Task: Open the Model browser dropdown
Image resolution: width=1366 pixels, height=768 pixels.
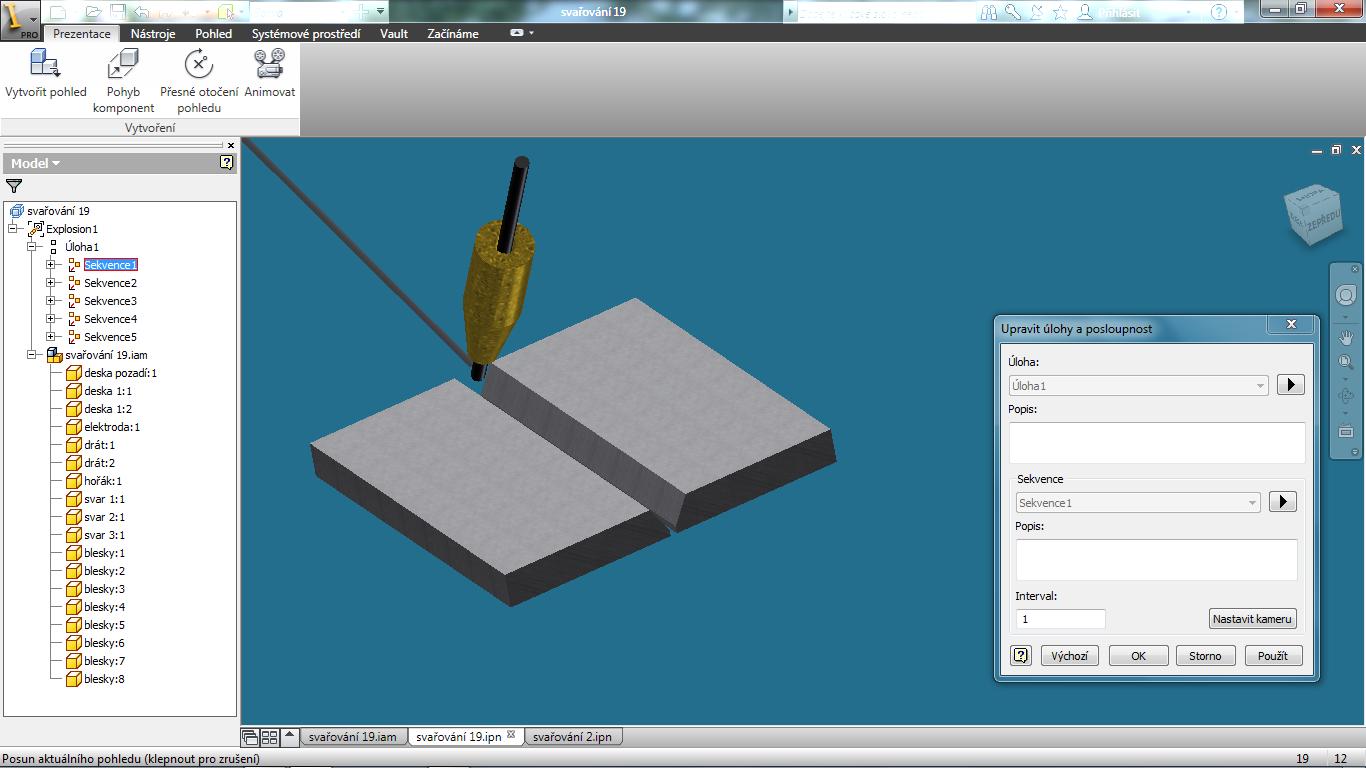Action: pyautogui.click(x=35, y=163)
